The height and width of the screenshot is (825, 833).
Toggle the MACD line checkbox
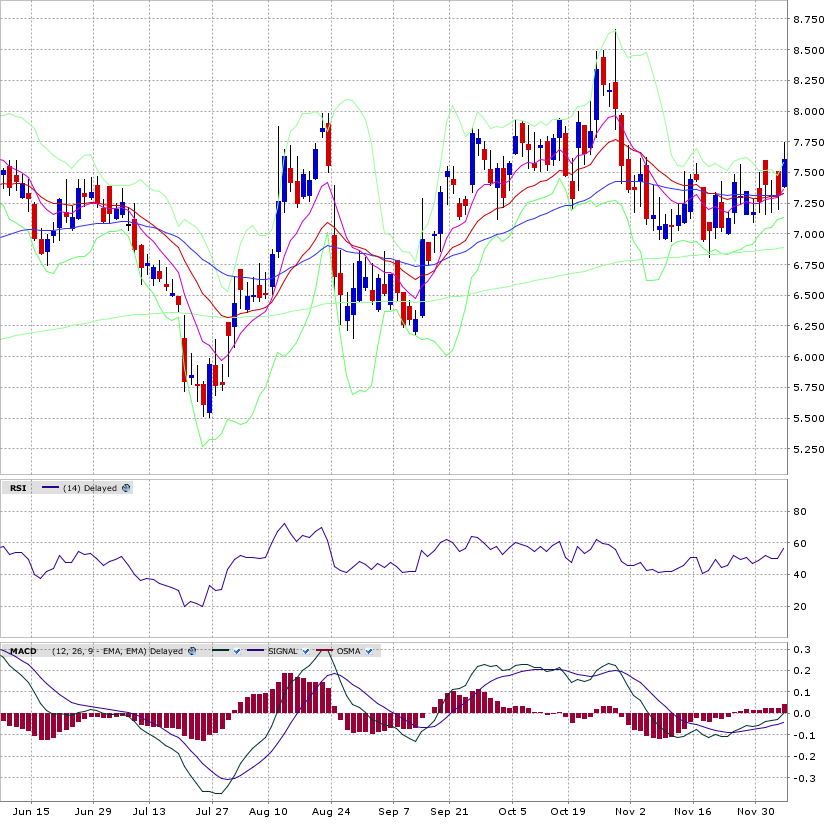tap(237, 651)
